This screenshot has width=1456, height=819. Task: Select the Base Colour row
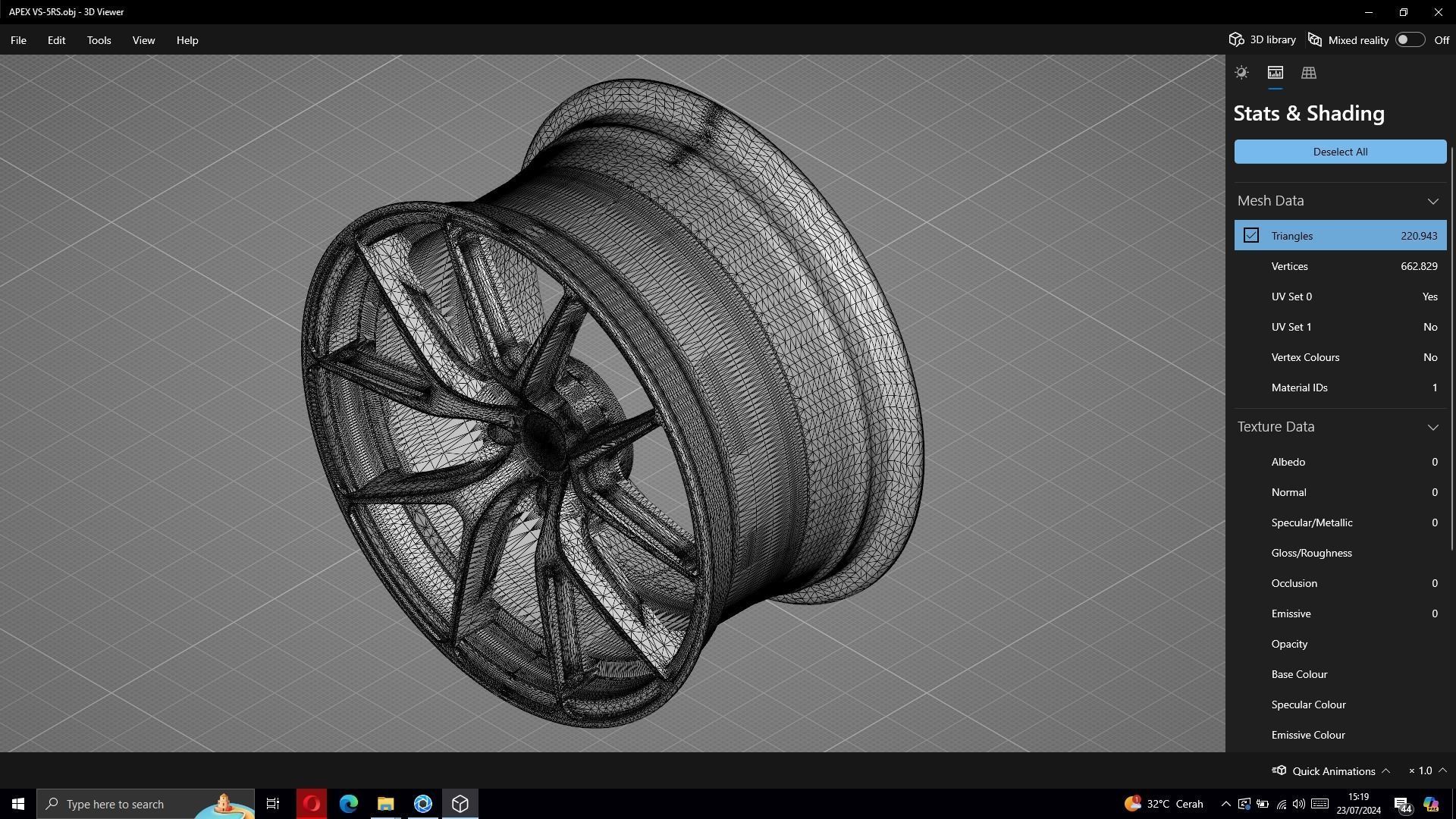(x=1340, y=674)
